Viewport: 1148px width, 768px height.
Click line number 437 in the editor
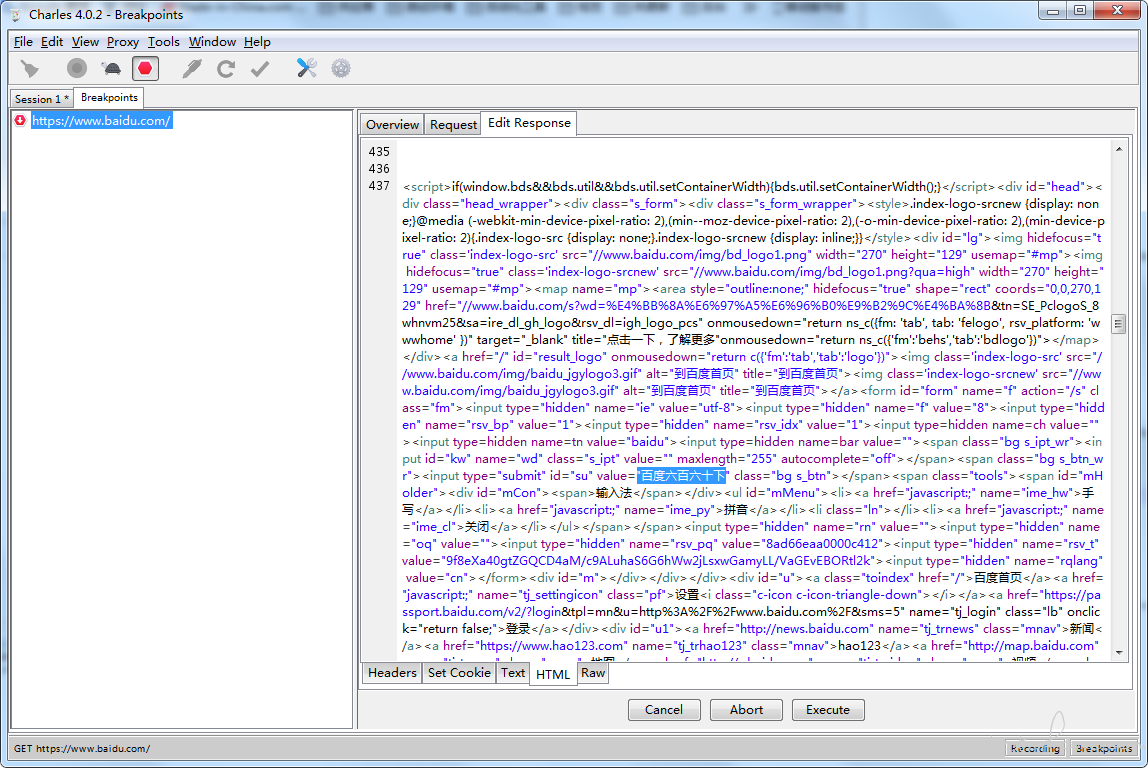coord(379,186)
